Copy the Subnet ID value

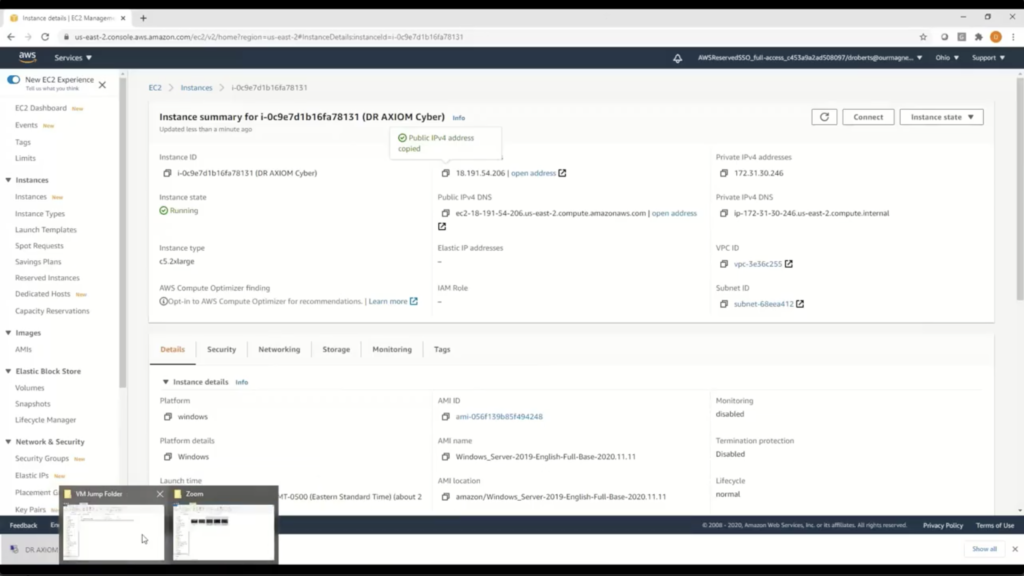coord(724,304)
